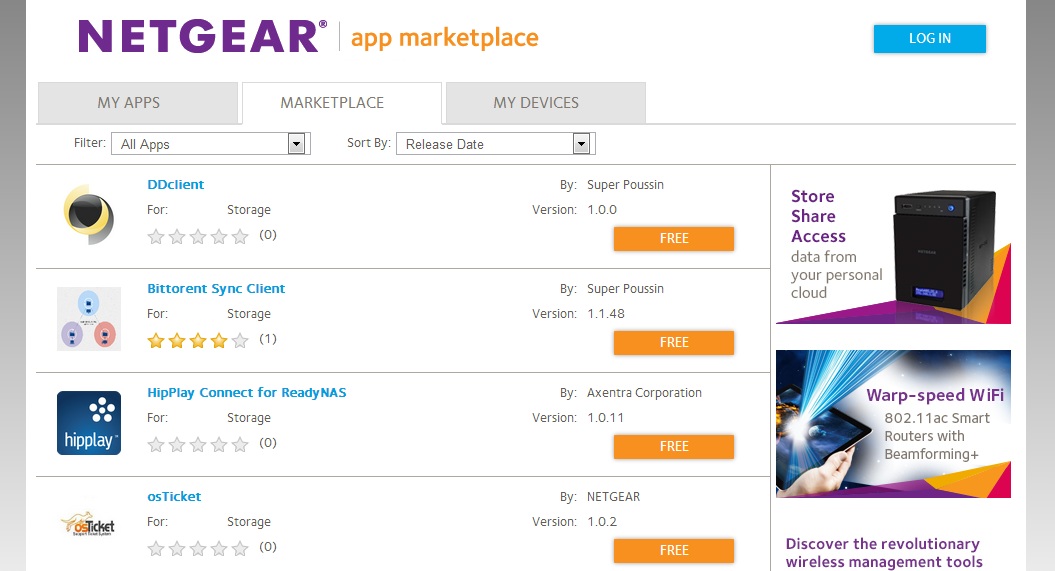Click DDclient's Super Poussin author text
Image resolution: width=1055 pixels, height=571 pixels.
click(625, 184)
